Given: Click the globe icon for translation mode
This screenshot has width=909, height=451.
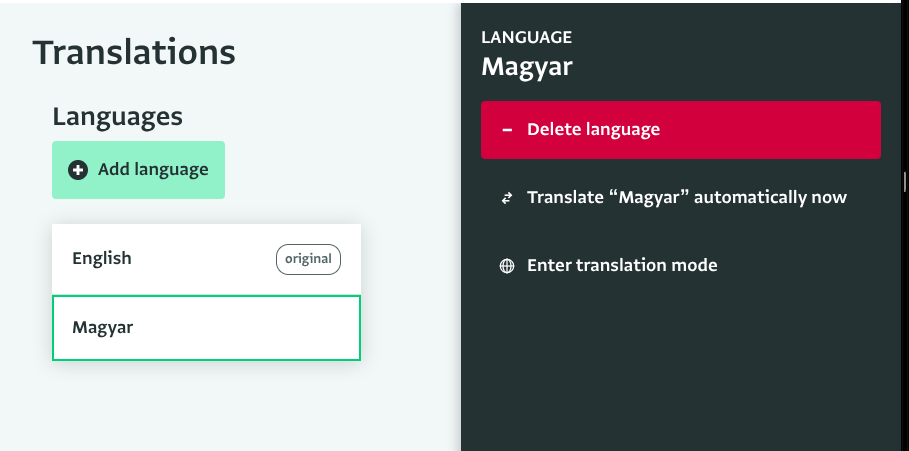Looking at the screenshot, I should tap(507, 266).
